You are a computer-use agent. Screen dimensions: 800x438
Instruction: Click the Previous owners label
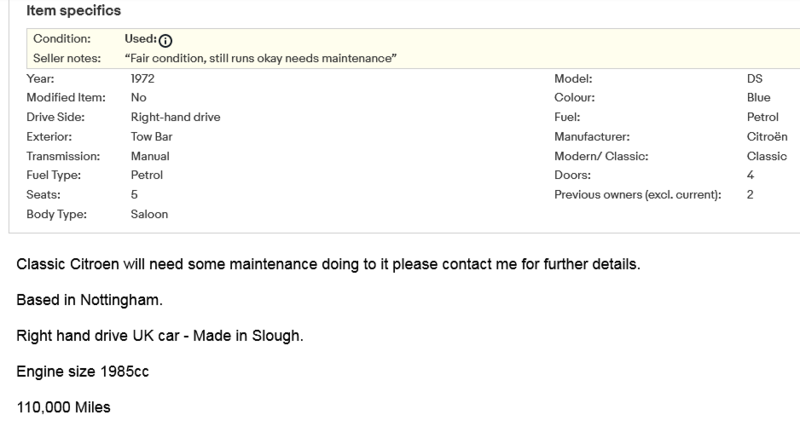click(637, 195)
